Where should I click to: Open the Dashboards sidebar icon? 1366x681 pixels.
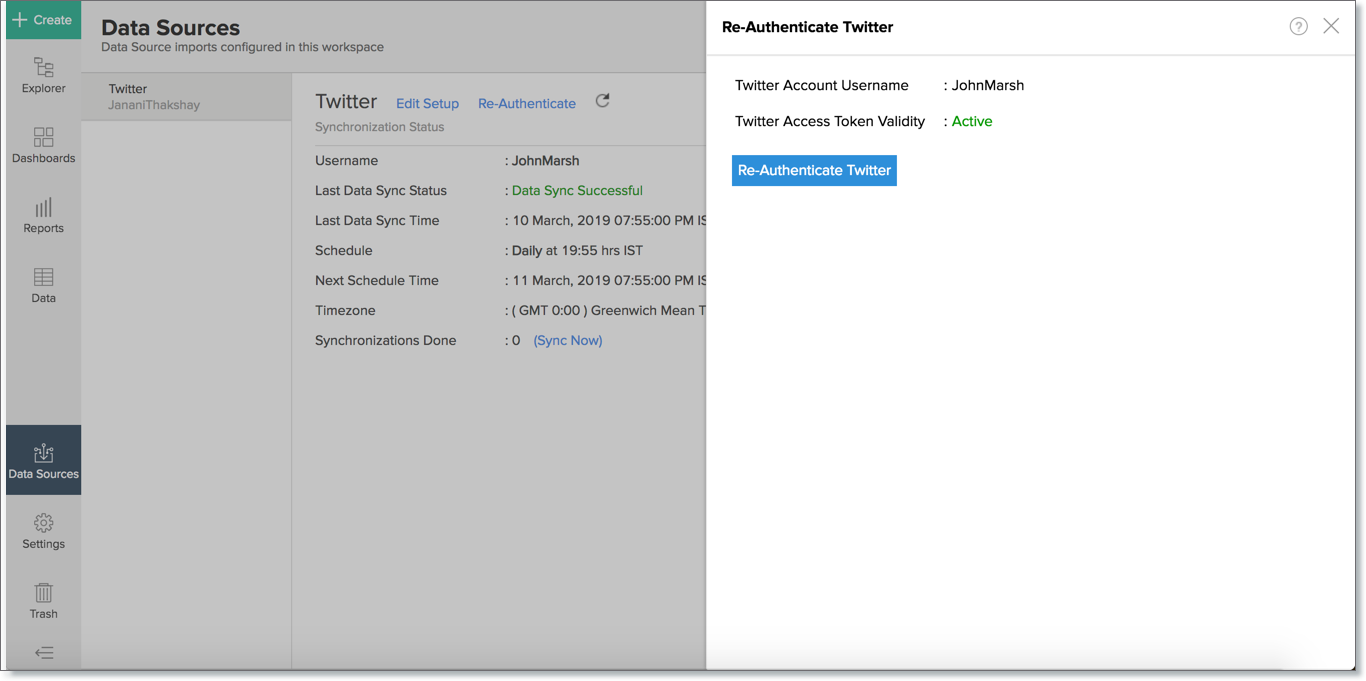(43, 146)
